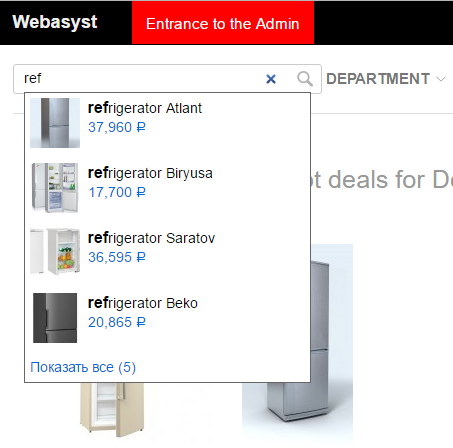Select the refrigerator Beko suggestion

pyautogui.click(x=167, y=317)
